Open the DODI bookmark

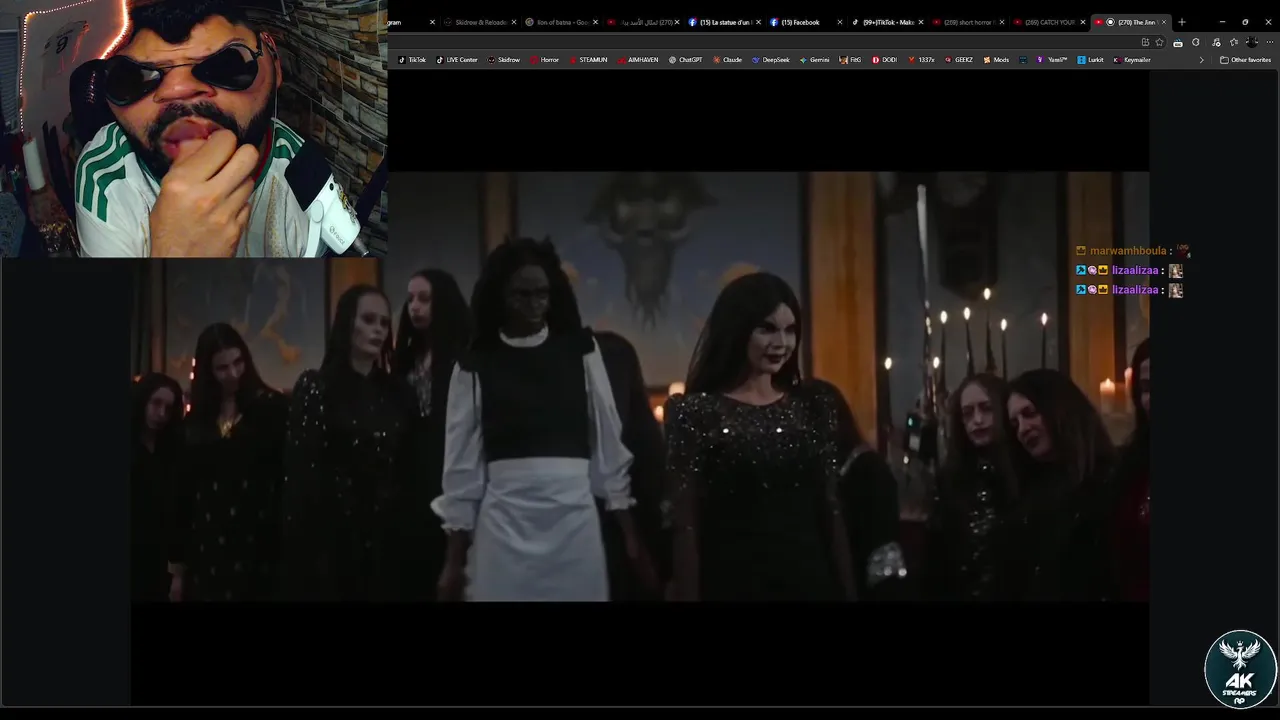tap(884, 60)
